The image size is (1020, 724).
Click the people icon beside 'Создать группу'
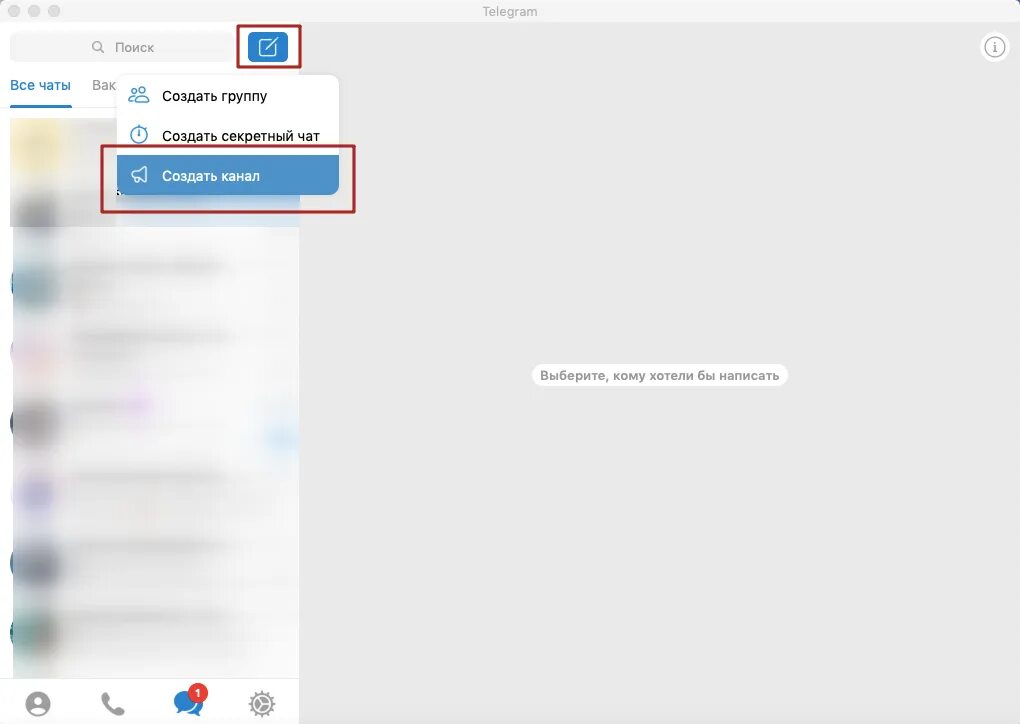tap(139, 95)
